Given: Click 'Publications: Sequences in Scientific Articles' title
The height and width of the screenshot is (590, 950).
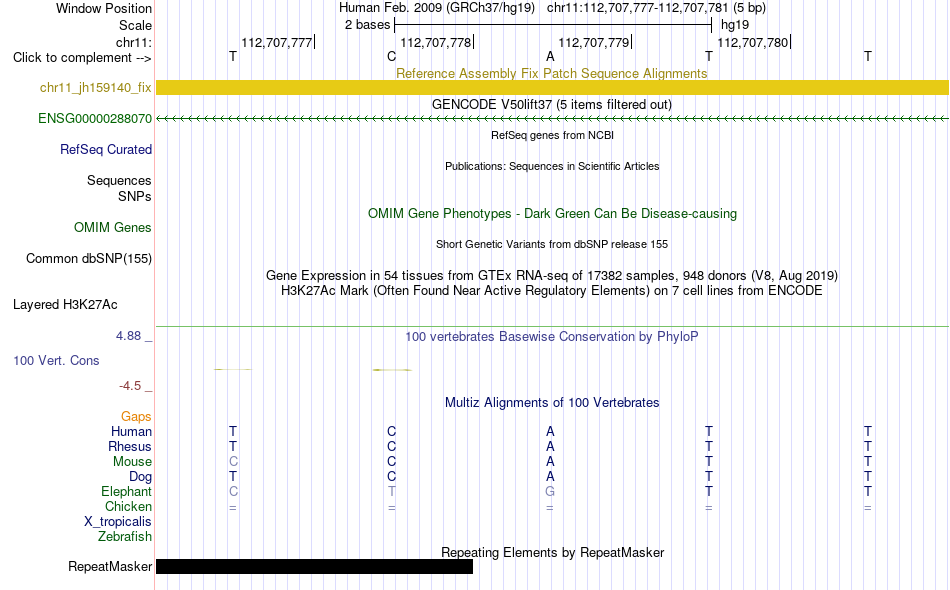Looking at the screenshot, I should pyautogui.click(x=552, y=167).
